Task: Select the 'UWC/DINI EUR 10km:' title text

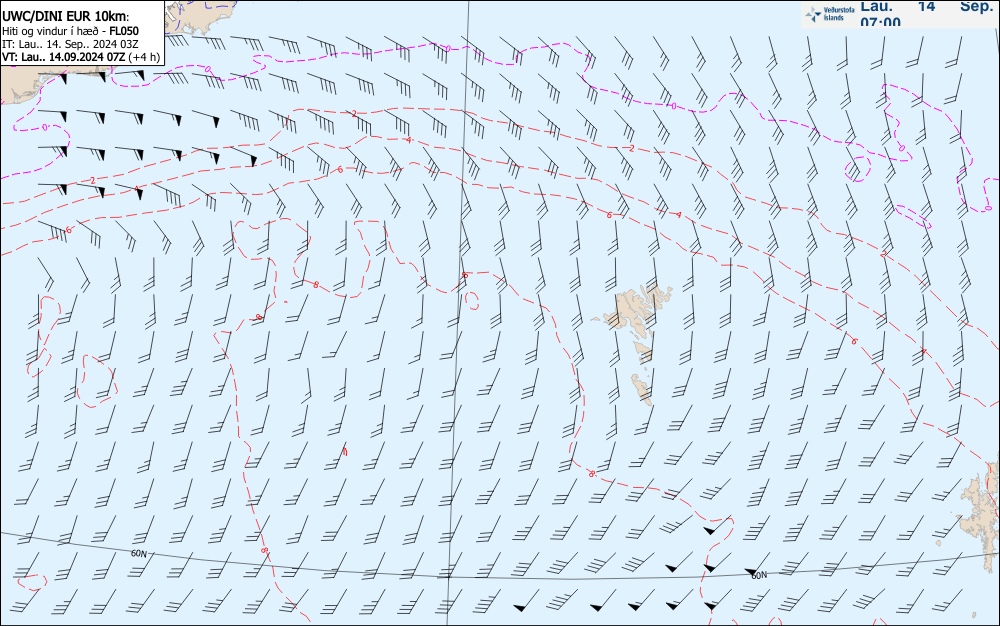Action: pos(66,17)
